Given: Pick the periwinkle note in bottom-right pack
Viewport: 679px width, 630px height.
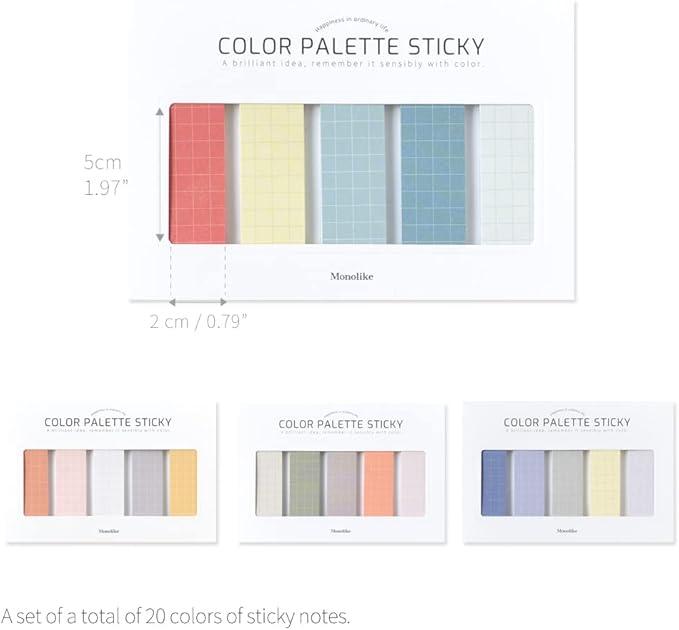Looking at the screenshot, I should (x=529, y=482).
